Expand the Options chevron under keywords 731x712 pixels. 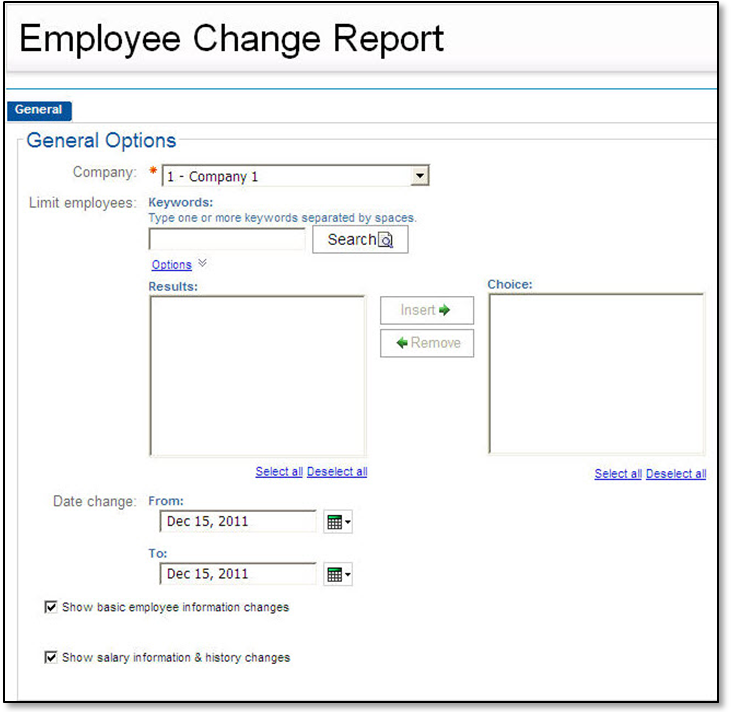[203, 264]
